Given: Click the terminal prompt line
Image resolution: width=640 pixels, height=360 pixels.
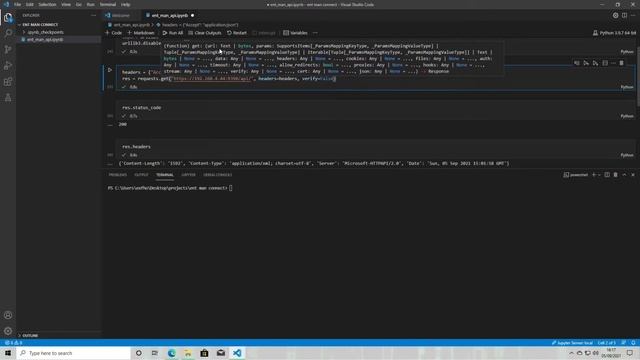Looking at the screenshot, I should pyautogui.click(x=170, y=188).
